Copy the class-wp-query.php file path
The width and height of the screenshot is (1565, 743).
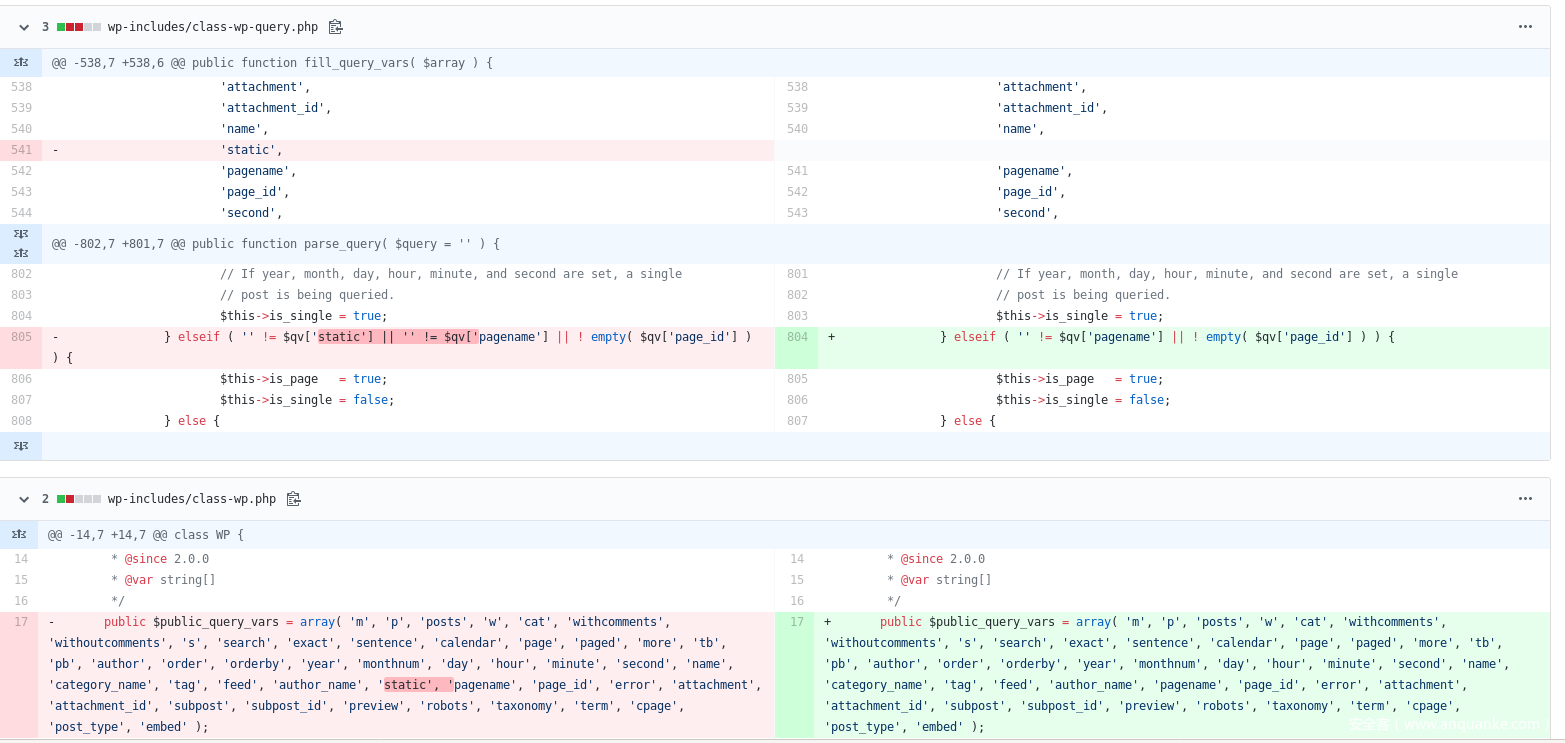tap(336, 27)
